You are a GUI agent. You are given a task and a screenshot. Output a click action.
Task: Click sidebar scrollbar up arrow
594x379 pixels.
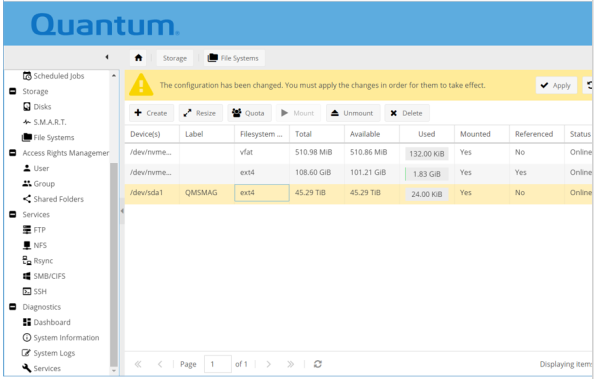pos(114,75)
